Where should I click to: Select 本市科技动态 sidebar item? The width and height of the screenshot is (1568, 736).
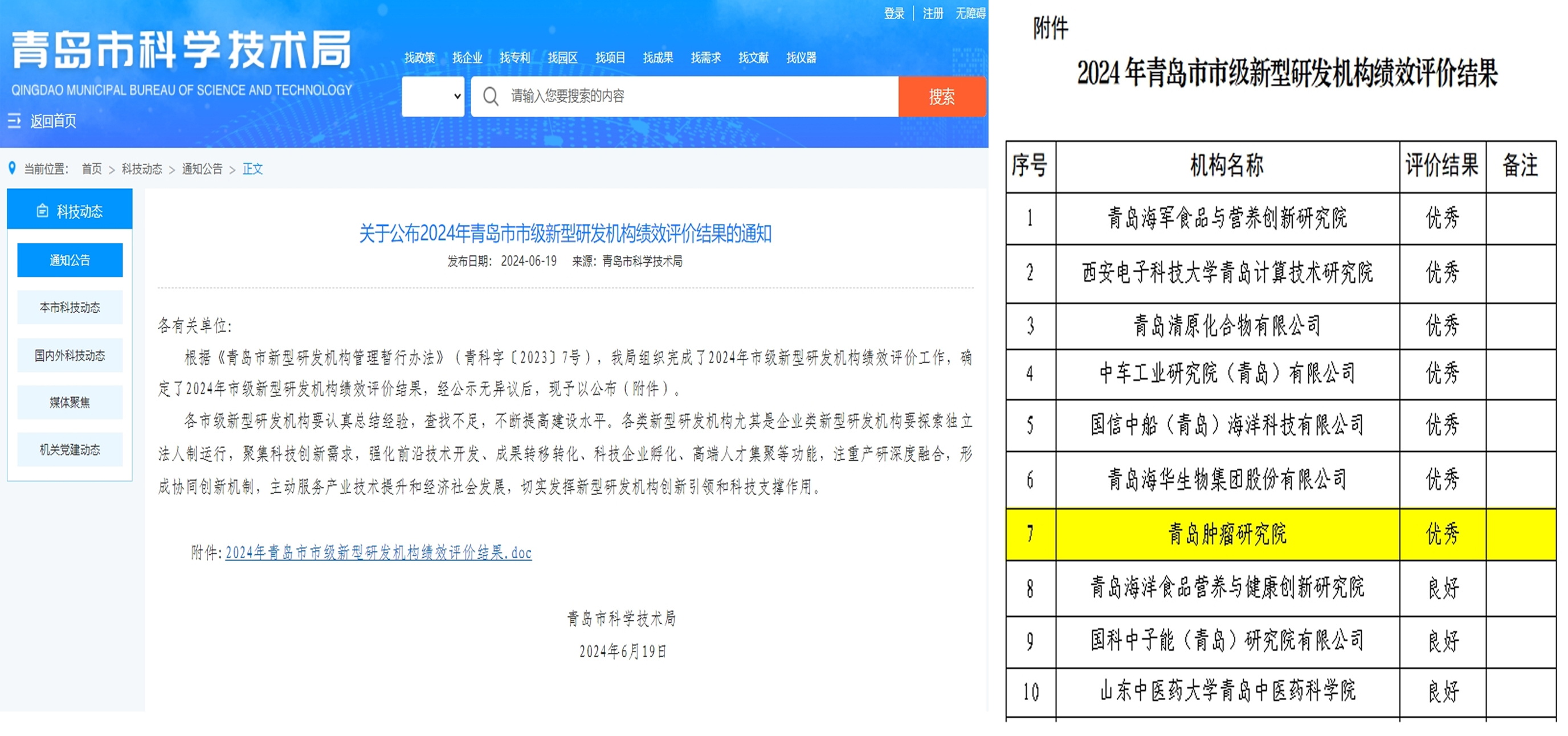click(70, 308)
